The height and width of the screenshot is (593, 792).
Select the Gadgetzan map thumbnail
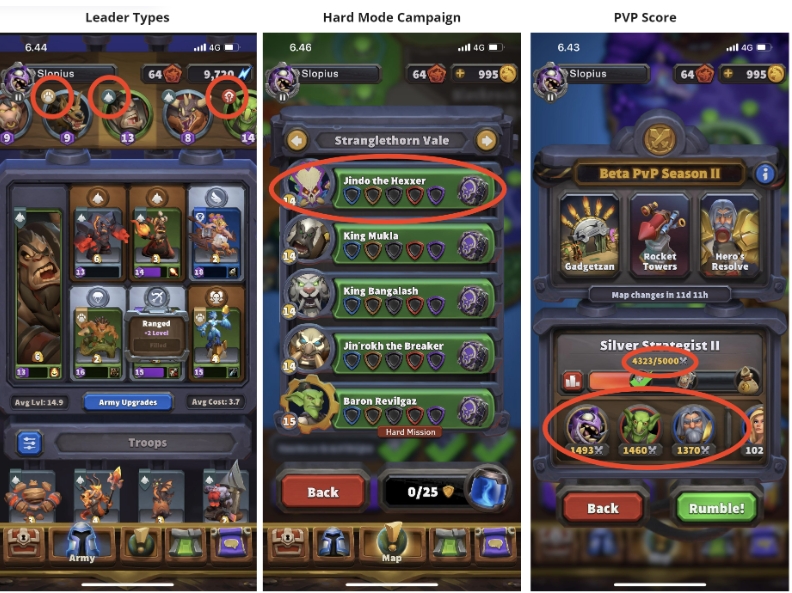click(x=589, y=235)
